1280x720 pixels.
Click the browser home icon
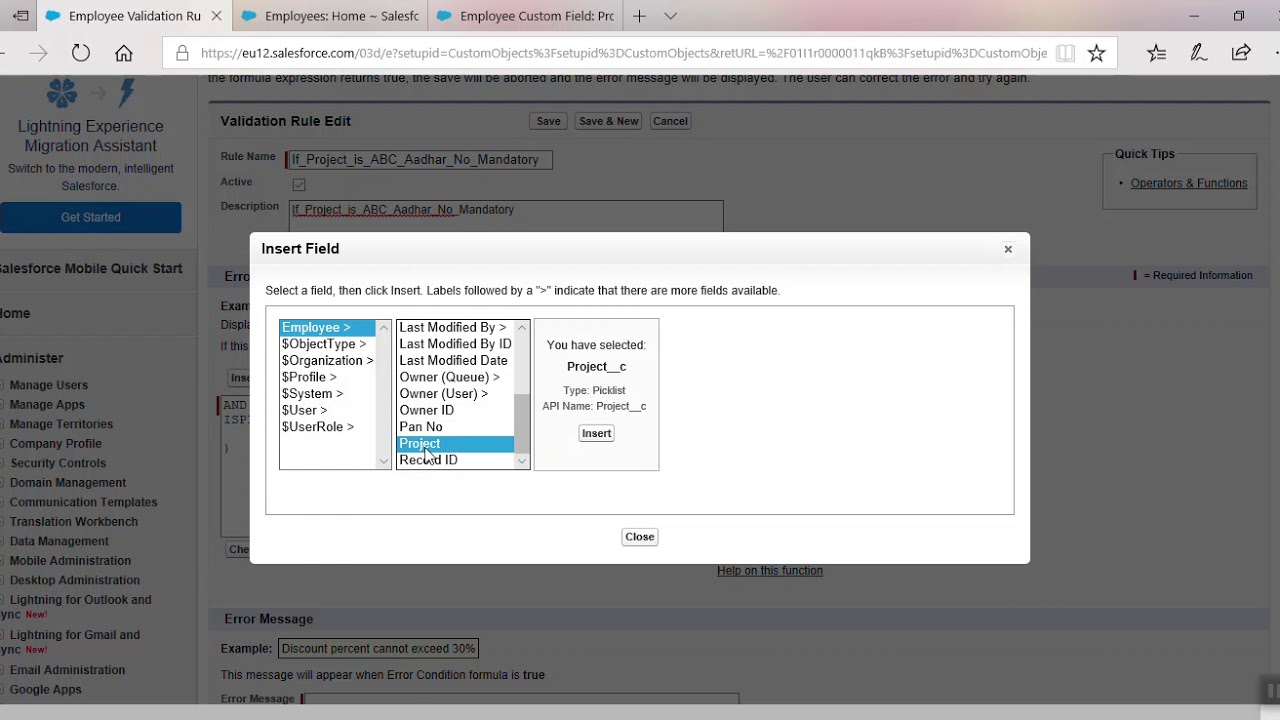tap(124, 54)
